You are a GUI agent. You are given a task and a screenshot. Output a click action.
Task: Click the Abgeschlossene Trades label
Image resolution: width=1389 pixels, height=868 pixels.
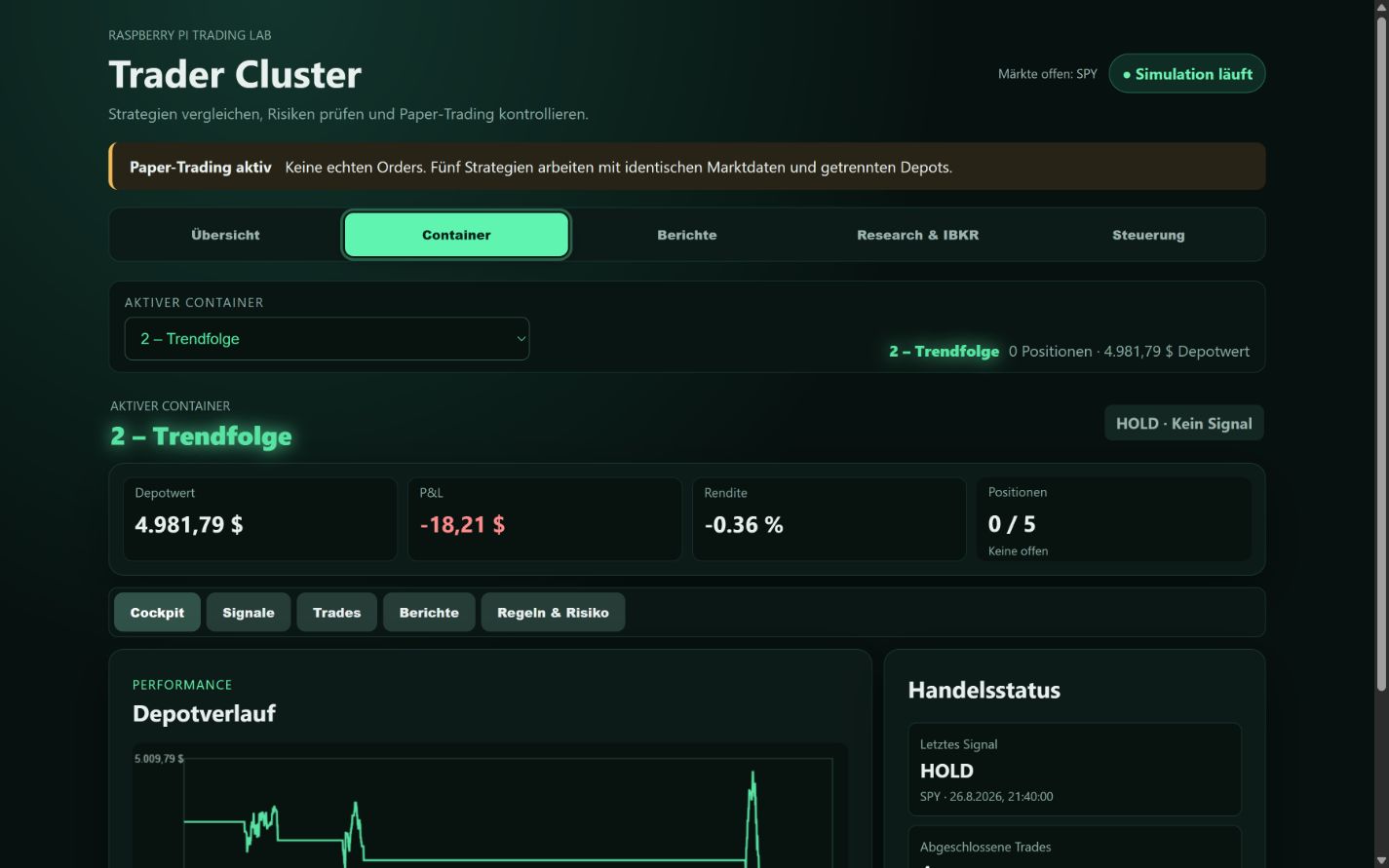[985, 848]
